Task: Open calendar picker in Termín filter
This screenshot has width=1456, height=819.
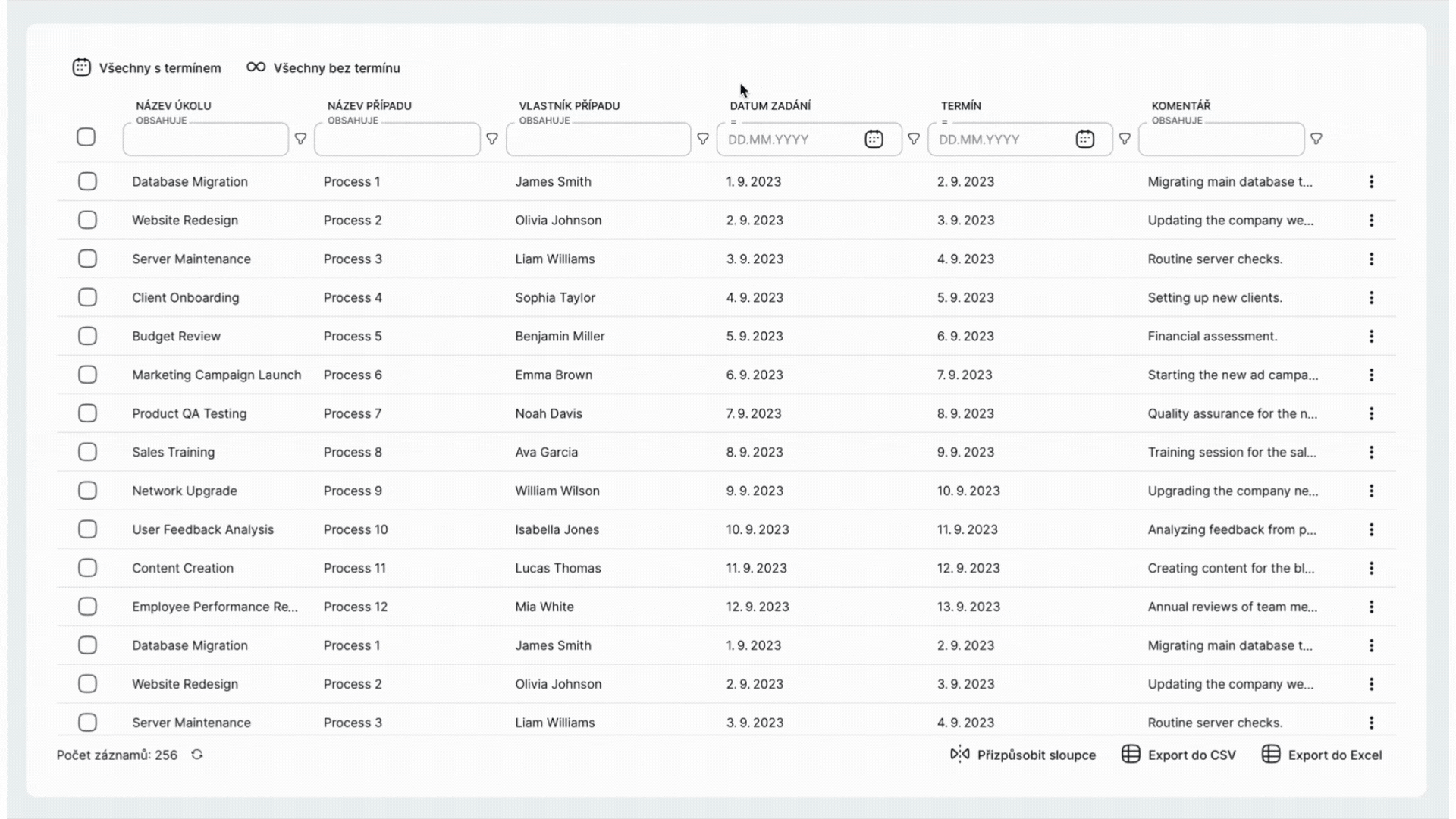Action: (x=1084, y=140)
